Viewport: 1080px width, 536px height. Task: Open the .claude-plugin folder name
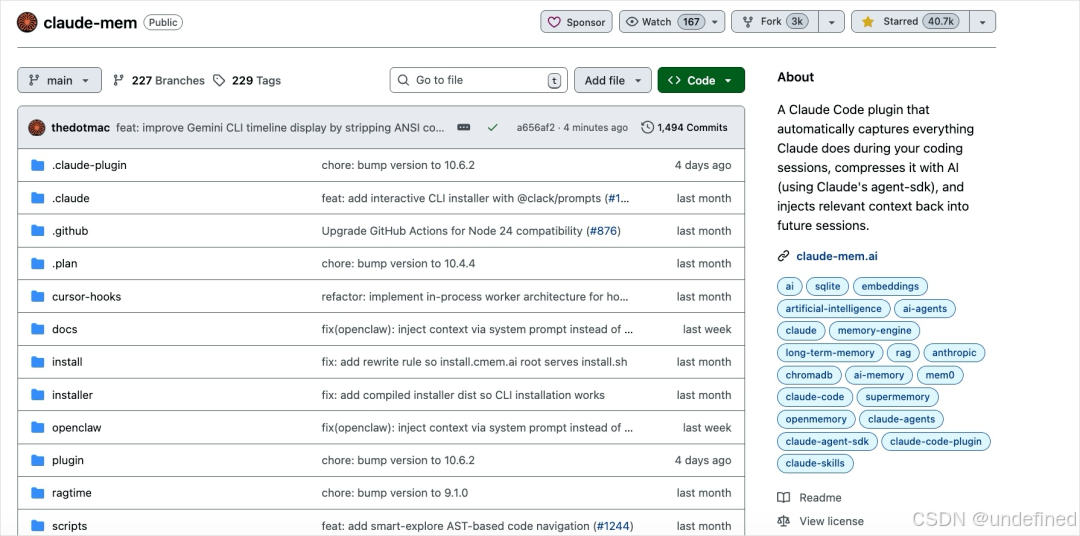point(90,165)
